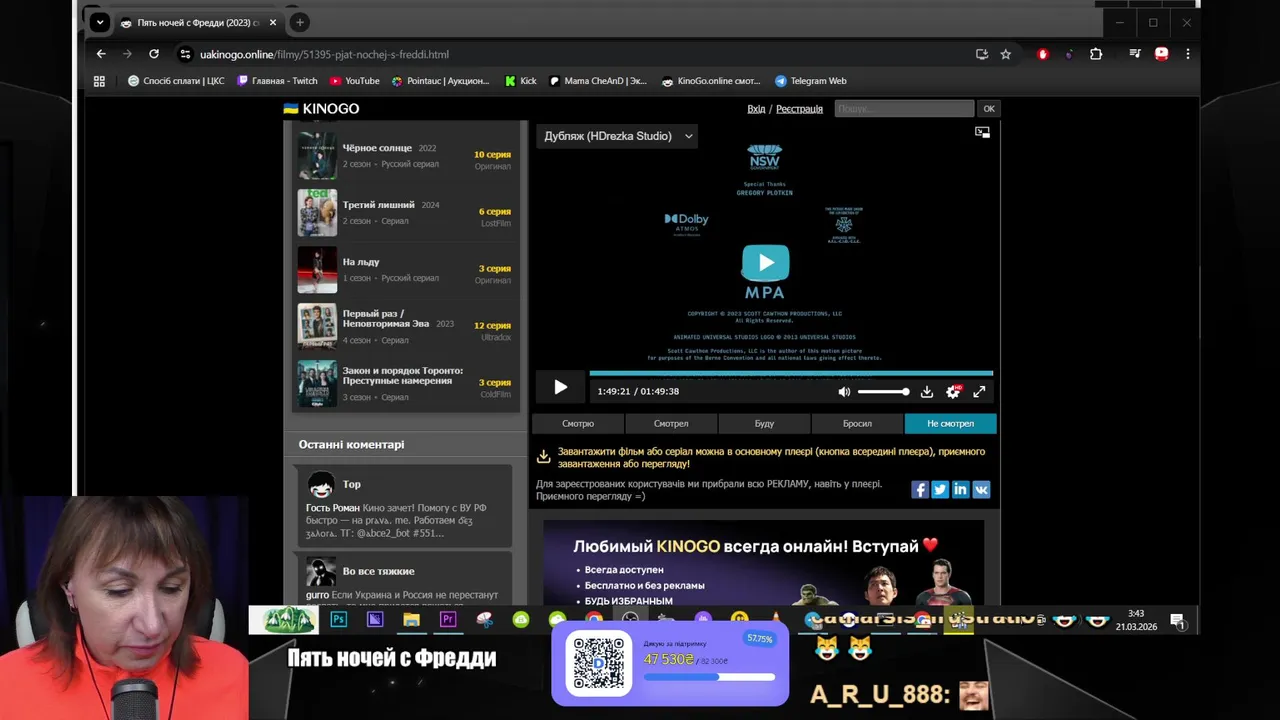Open the browser extensions puzzle icon
The image size is (1280, 720).
[1096, 54]
